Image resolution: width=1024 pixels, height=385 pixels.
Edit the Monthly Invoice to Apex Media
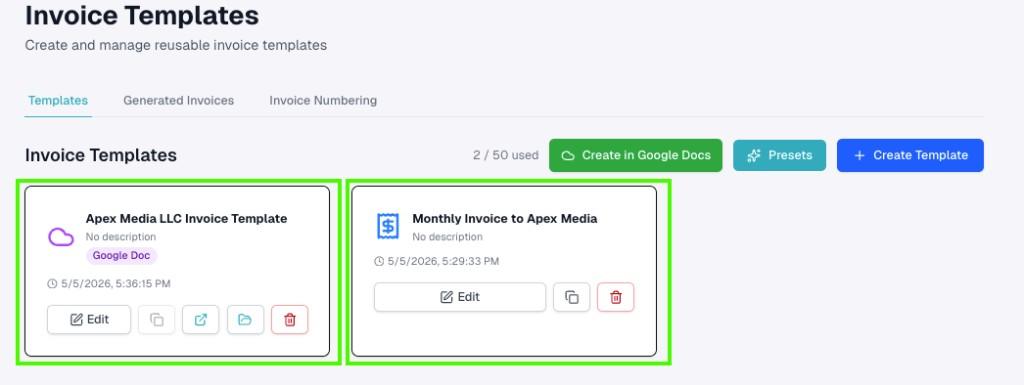[460, 297]
